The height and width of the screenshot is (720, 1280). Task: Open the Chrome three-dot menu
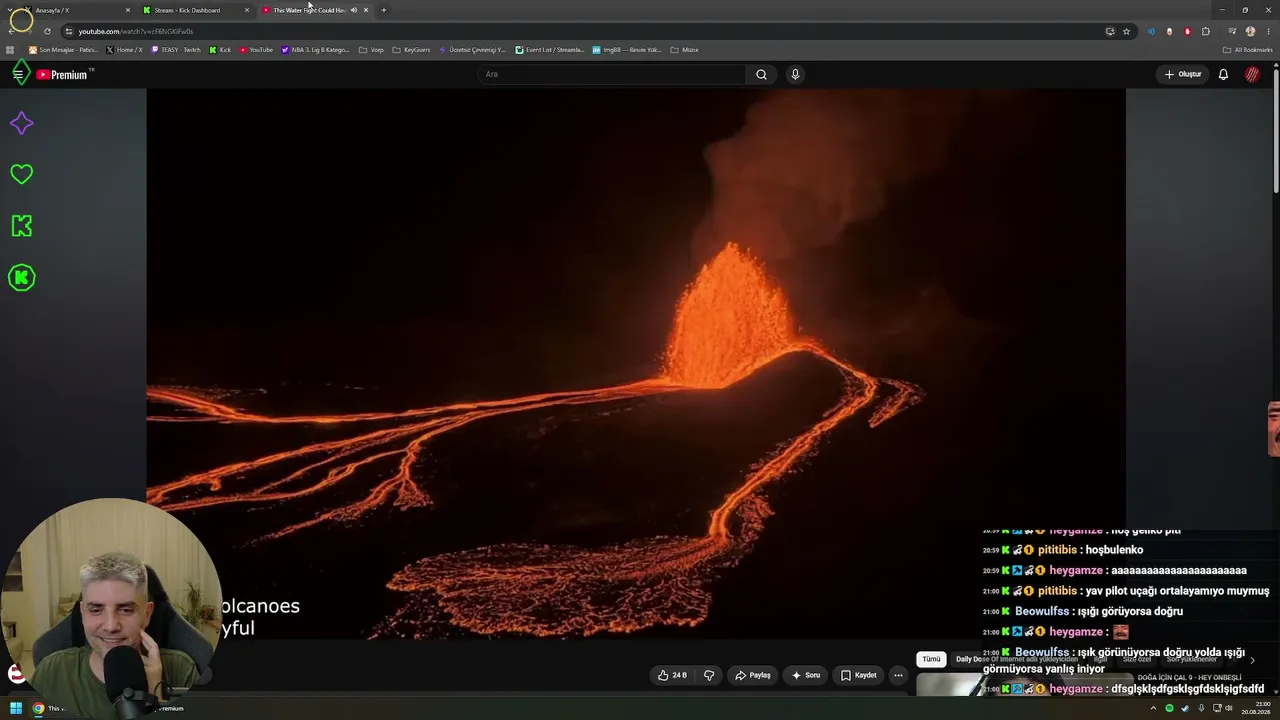[1268, 31]
